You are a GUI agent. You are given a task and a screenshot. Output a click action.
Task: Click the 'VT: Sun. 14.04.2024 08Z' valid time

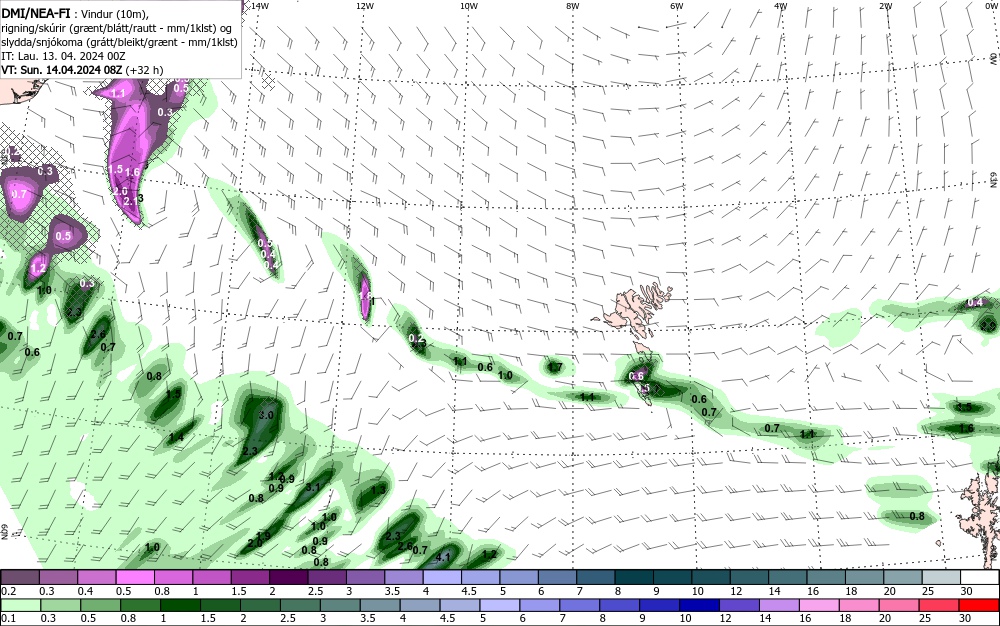[x=62, y=69]
